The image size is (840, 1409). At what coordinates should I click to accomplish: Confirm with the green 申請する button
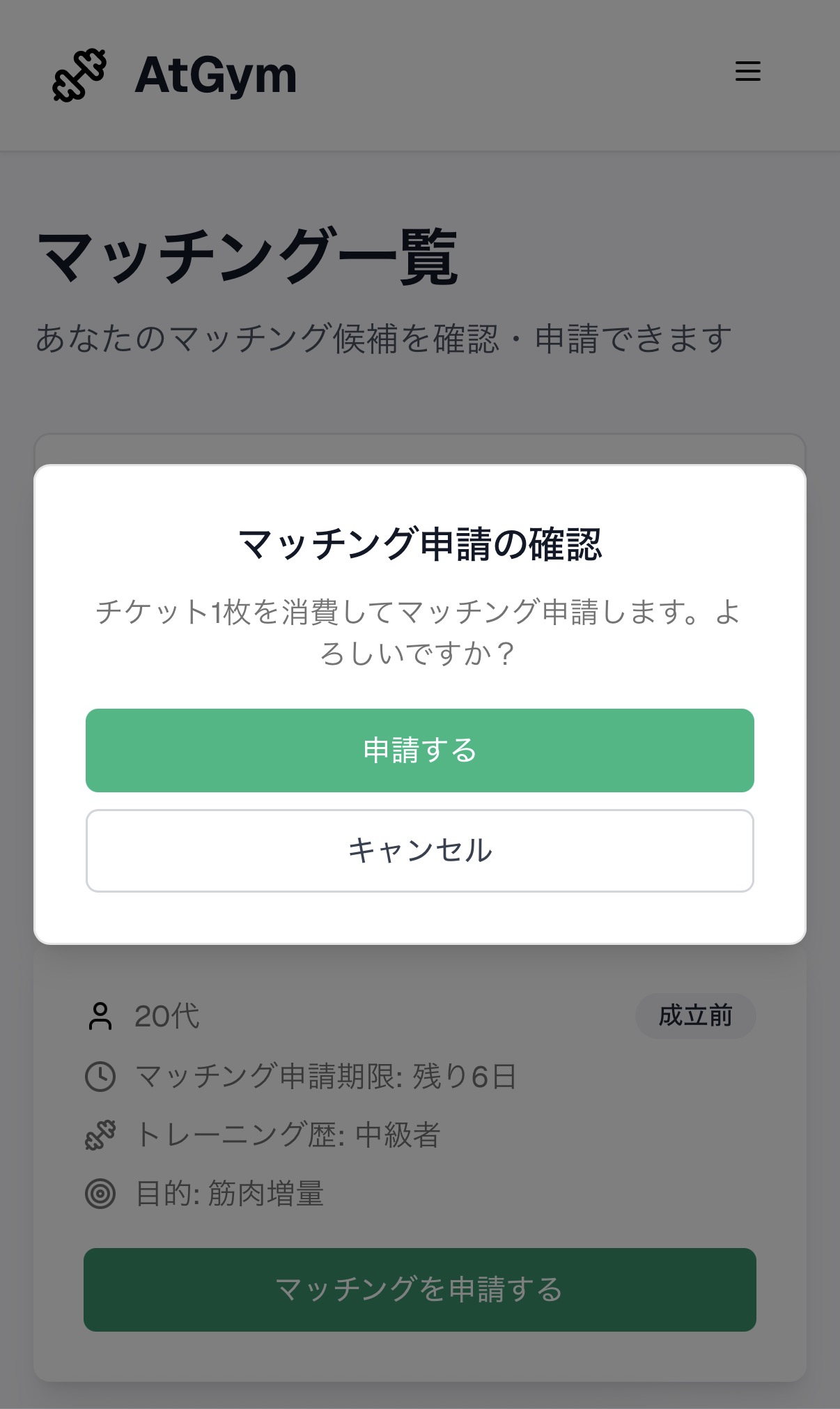420,750
